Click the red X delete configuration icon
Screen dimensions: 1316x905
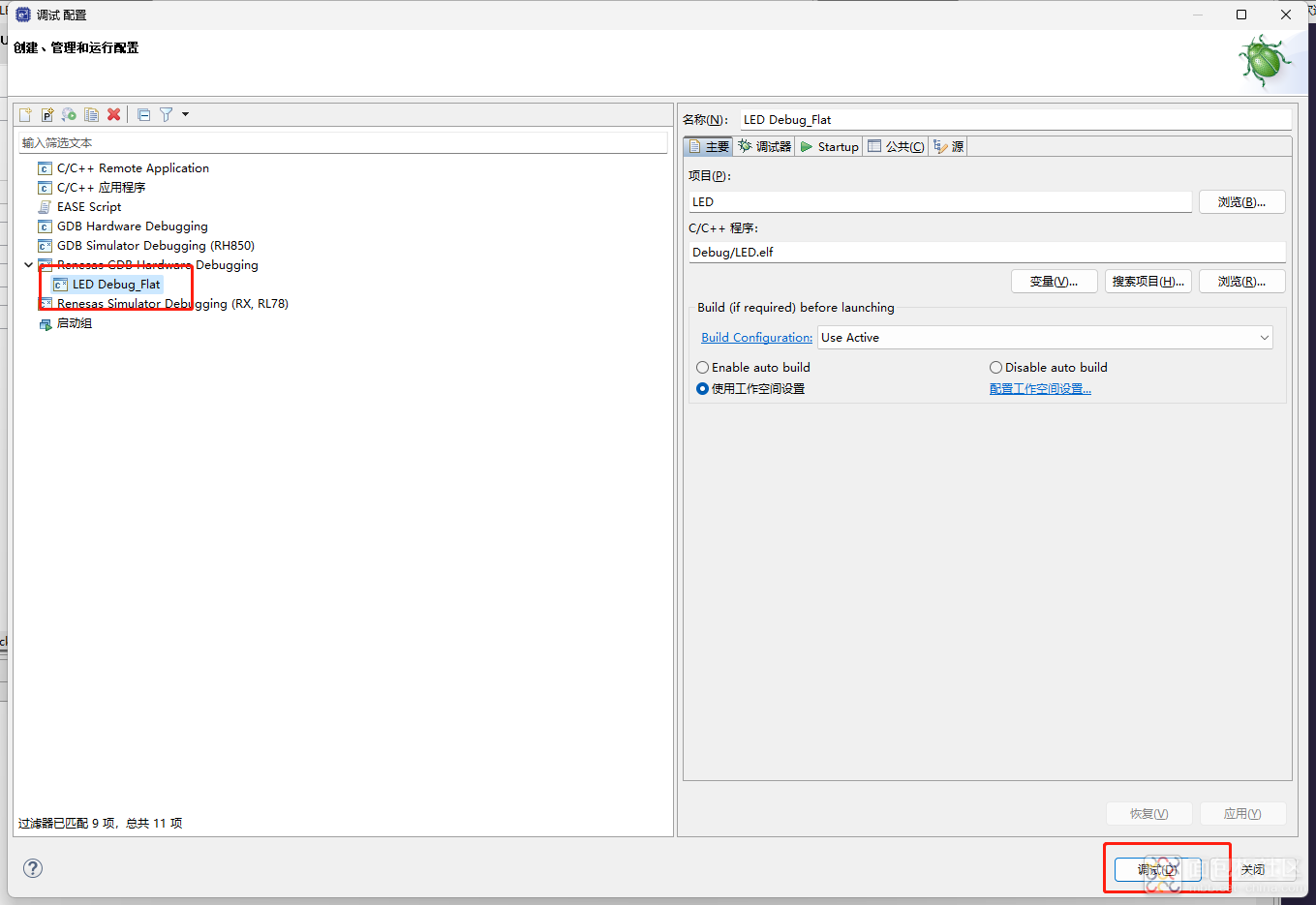pos(113,114)
